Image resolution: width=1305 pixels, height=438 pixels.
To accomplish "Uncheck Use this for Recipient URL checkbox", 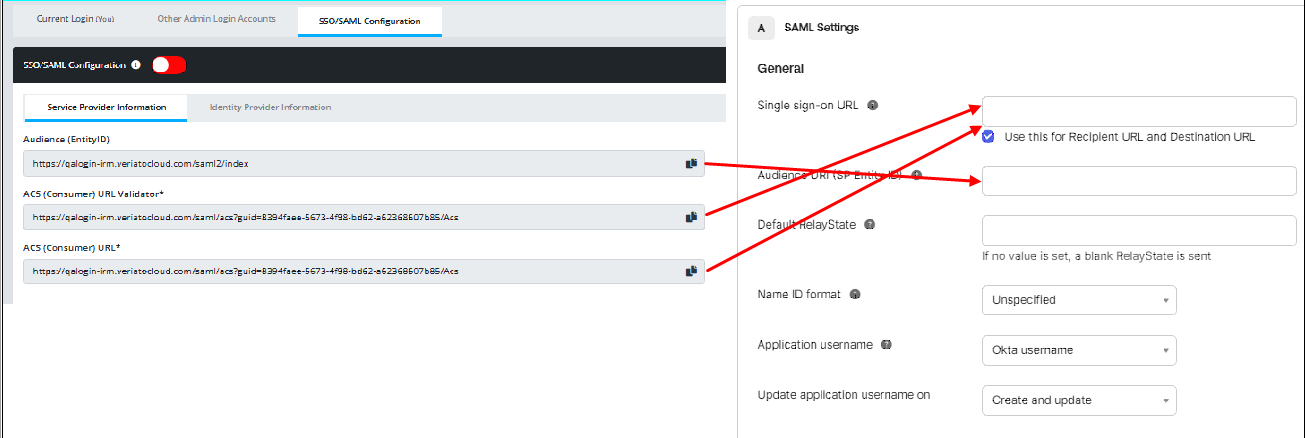I will click(x=988, y=137).
